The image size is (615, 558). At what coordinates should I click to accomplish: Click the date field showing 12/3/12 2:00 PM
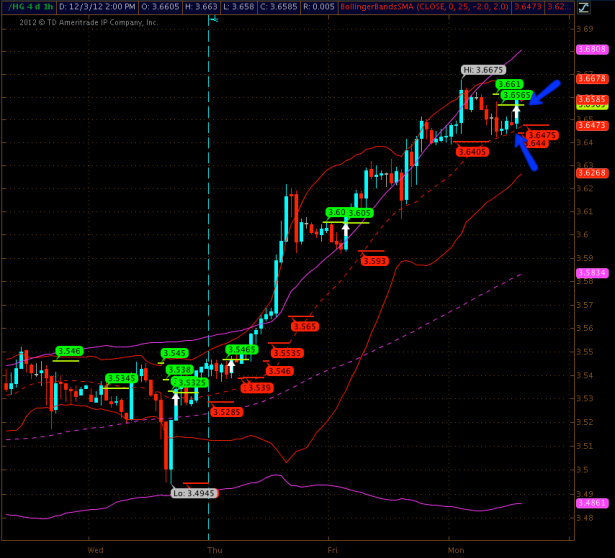tap(98, 8)
